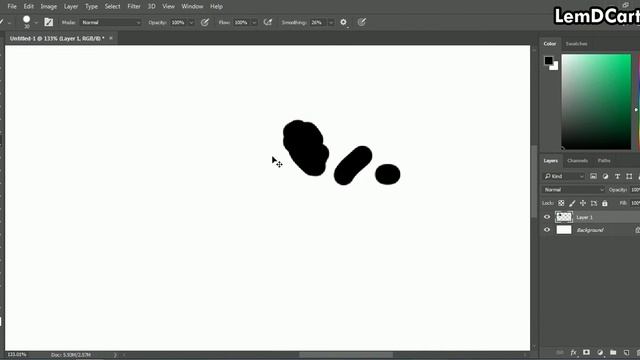Screen dimensions: 640x360
Task: Open the Type menu
Action: 91,7
